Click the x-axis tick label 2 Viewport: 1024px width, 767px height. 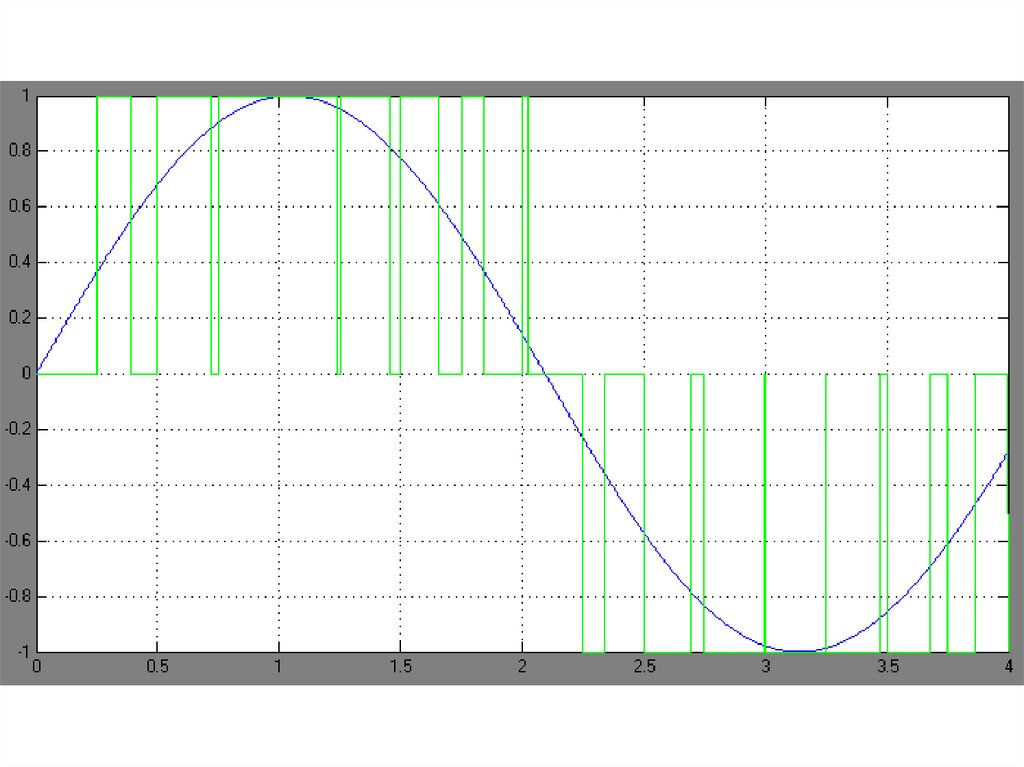tap(521, 665)
